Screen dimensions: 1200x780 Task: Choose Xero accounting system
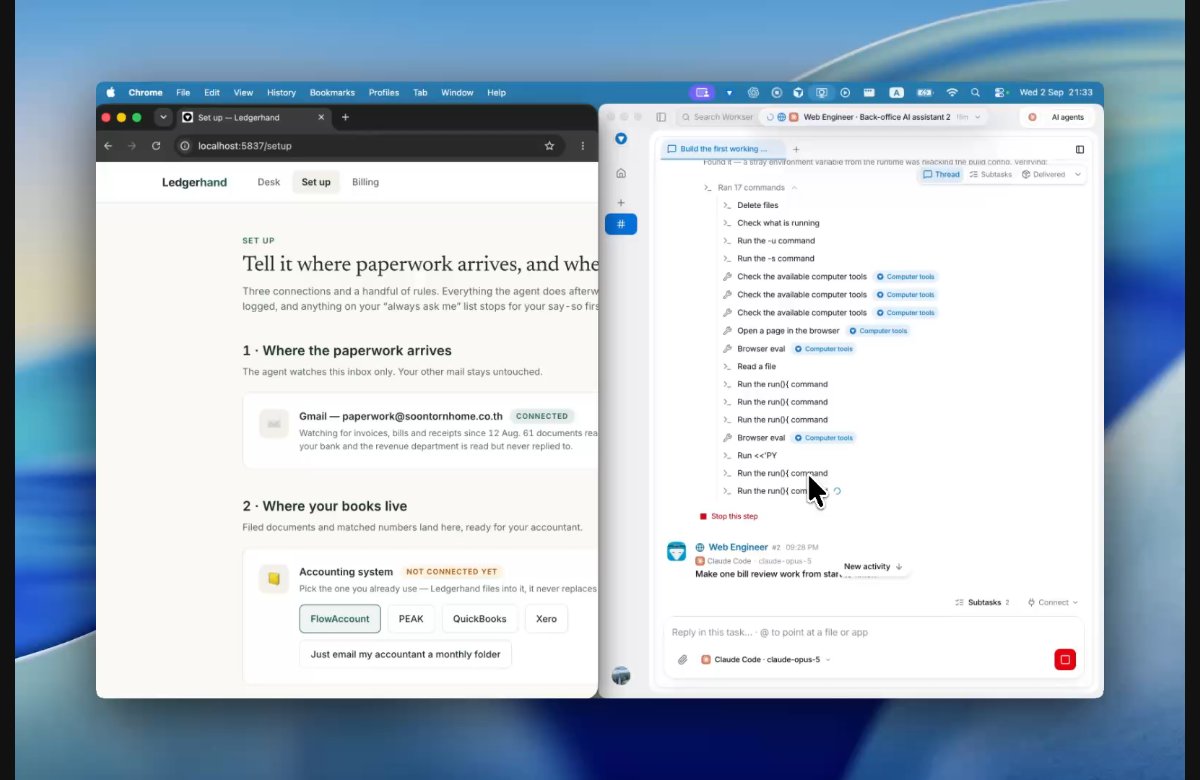pyautogui.click(x=546, y=619)
